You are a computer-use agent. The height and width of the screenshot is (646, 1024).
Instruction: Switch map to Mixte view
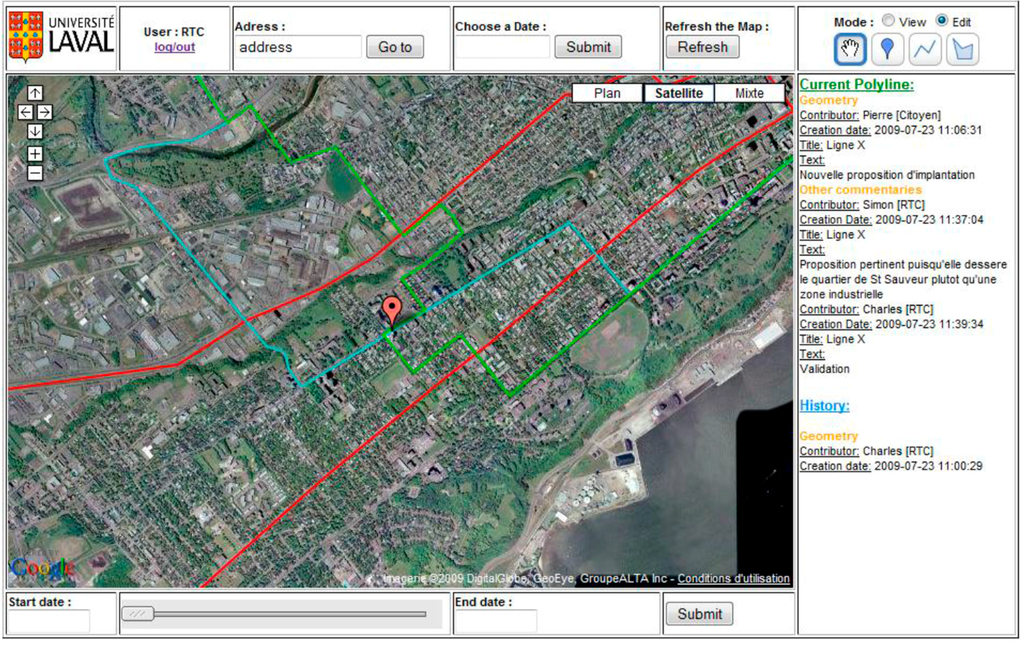click(749, 93)
